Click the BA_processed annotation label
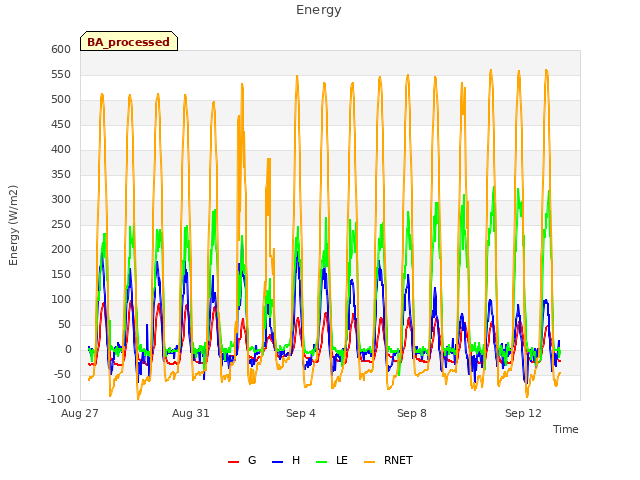This screenshot has height=480, width=640. (129, 42)
